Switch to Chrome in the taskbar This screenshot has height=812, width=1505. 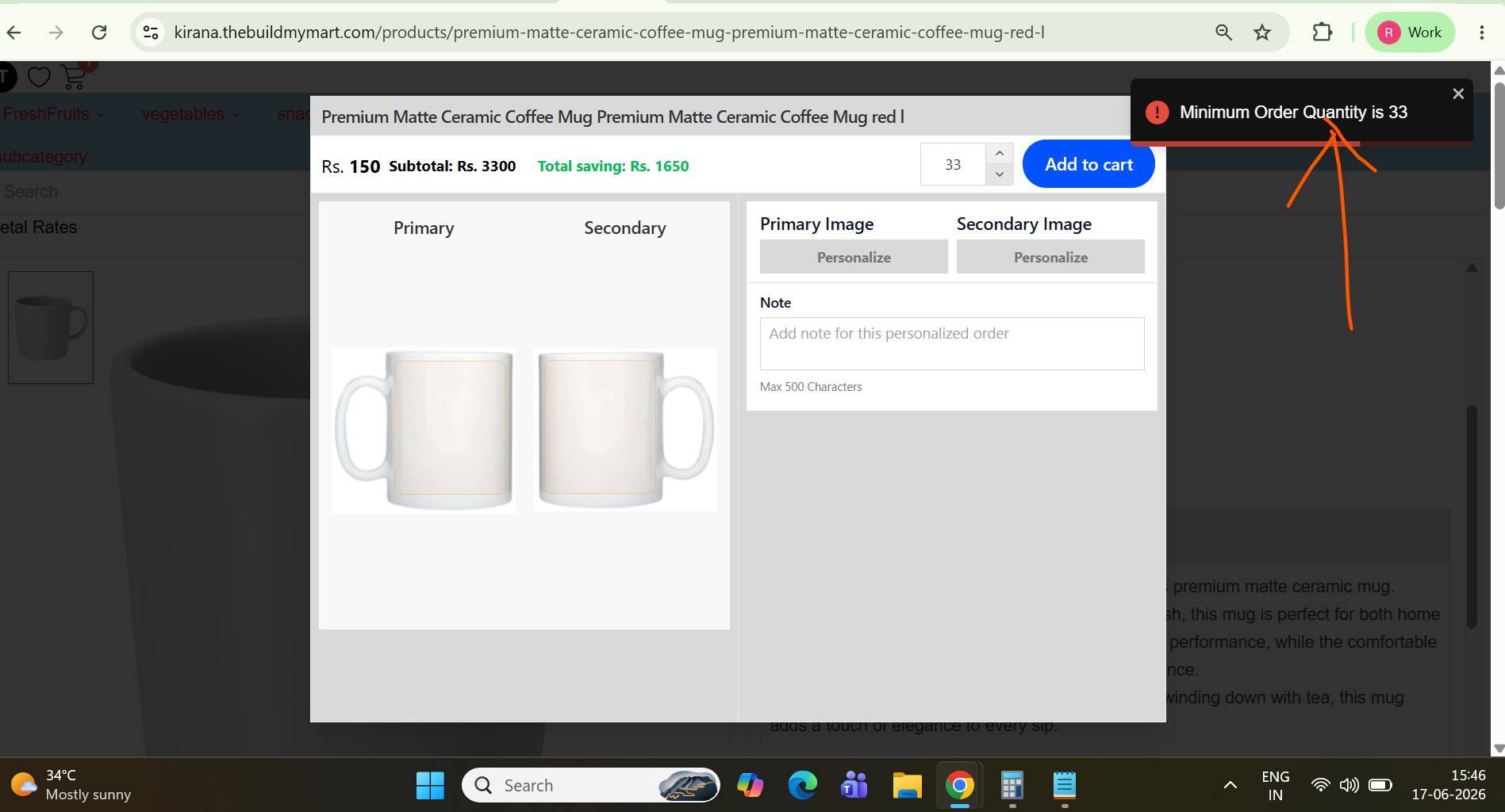959,786
